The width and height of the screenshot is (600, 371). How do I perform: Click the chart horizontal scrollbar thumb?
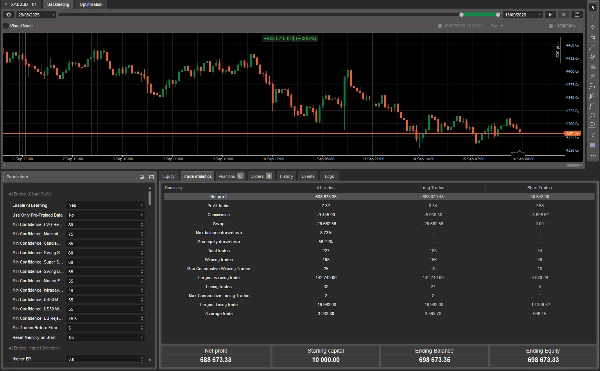point(573,165)
